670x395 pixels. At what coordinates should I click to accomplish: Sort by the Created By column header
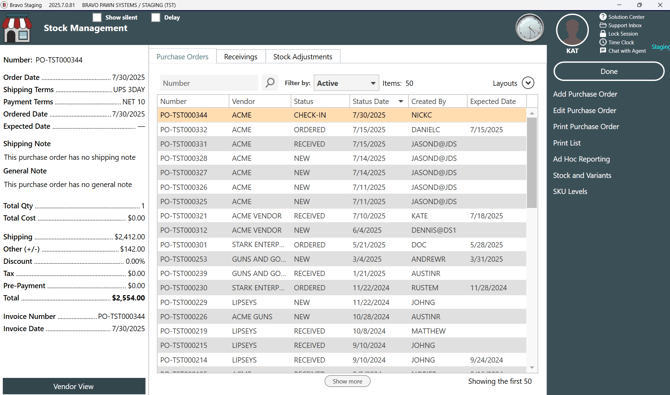[437, 101]
